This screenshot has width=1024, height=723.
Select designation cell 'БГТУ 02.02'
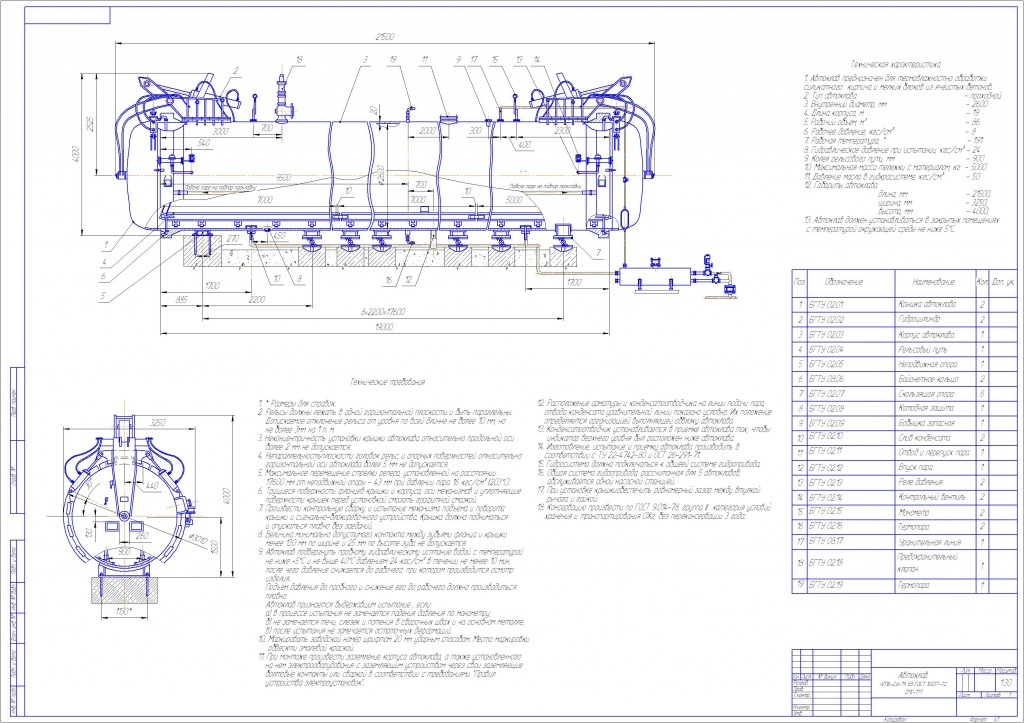(850, 319)
